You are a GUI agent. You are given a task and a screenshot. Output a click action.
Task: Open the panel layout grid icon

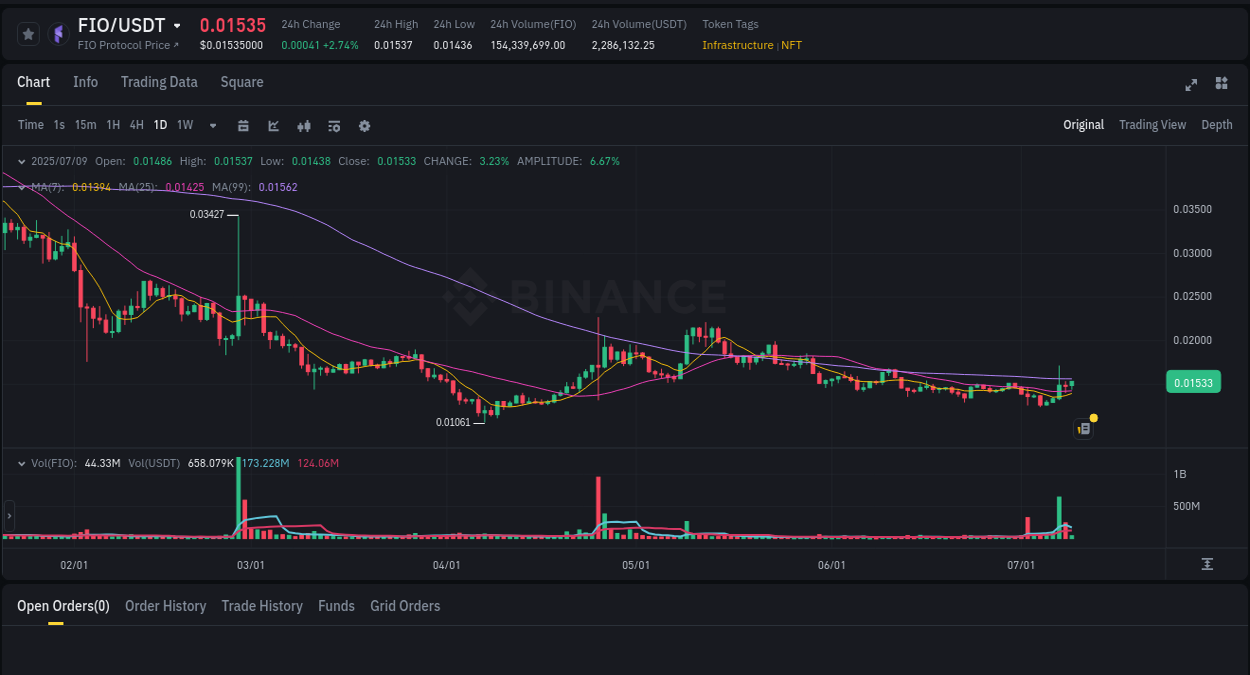tap(1221, 85)
